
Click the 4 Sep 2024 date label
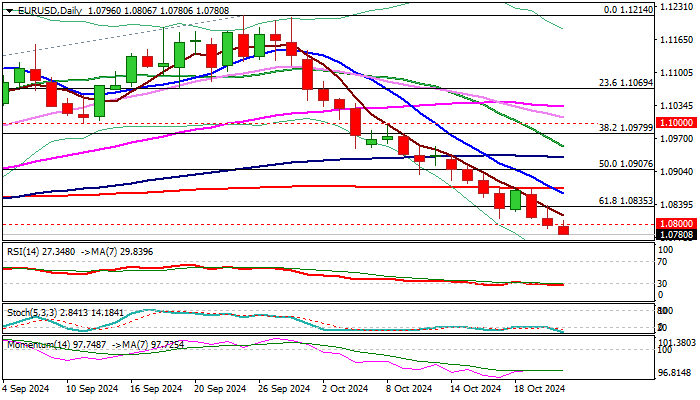click(26, 389)
